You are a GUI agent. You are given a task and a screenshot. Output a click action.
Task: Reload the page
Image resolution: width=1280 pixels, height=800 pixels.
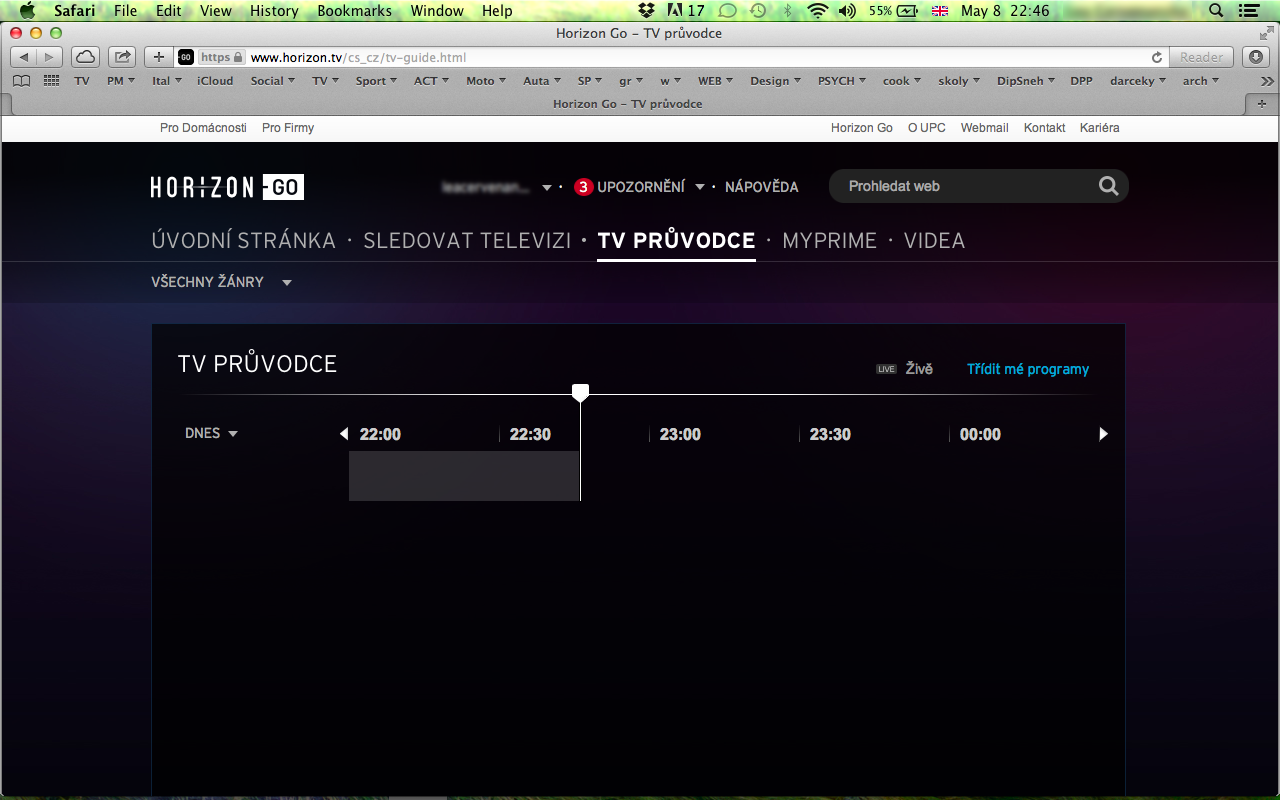[x=1157, y=57]
